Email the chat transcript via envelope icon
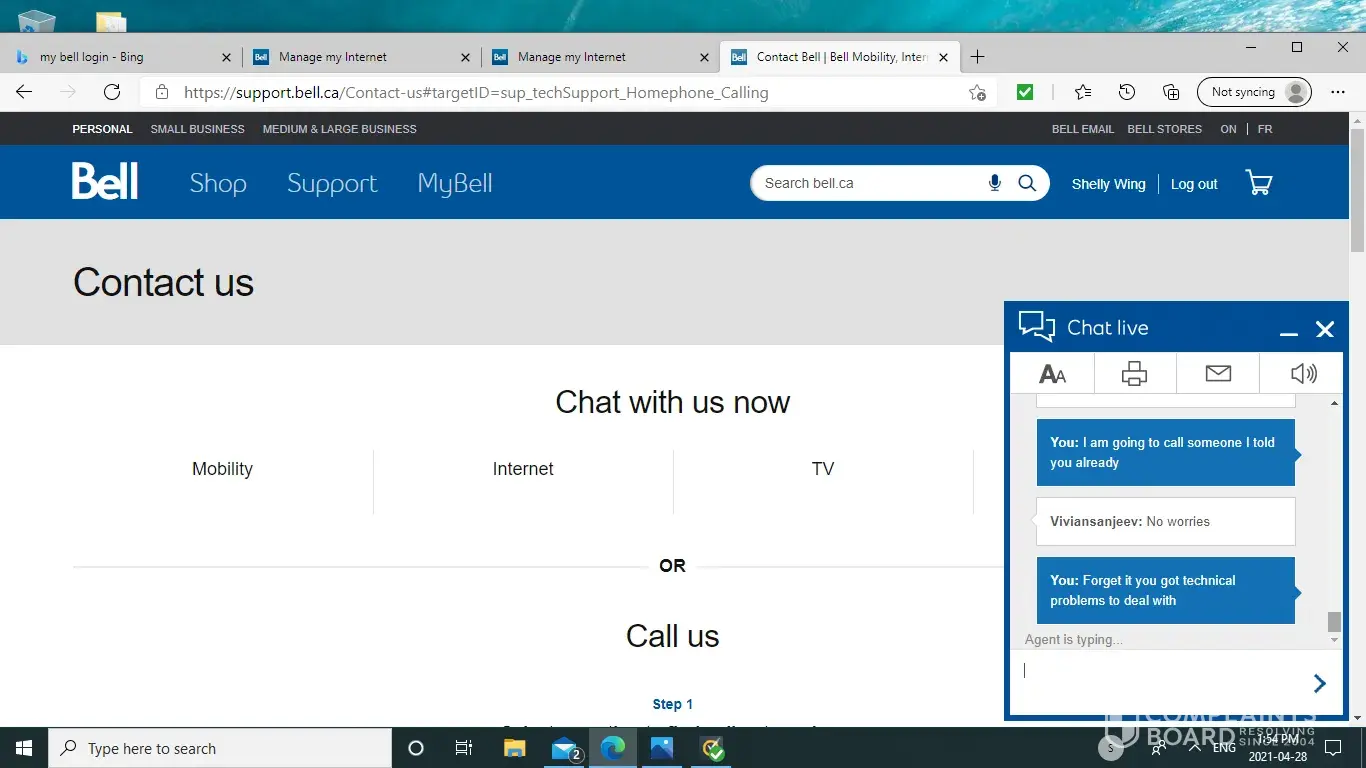The image size is (1366, 768). point(1217,374)
